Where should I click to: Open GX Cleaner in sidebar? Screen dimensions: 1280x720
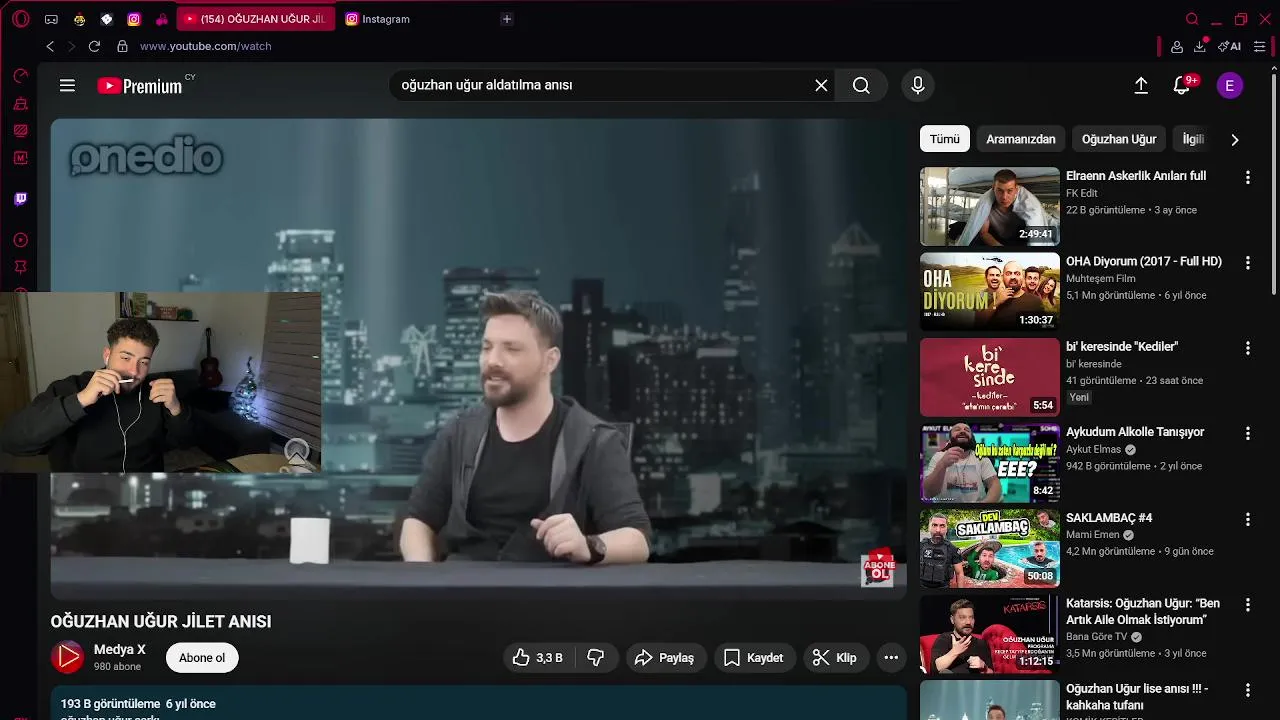pyautogui.click(x=21, y=104)
